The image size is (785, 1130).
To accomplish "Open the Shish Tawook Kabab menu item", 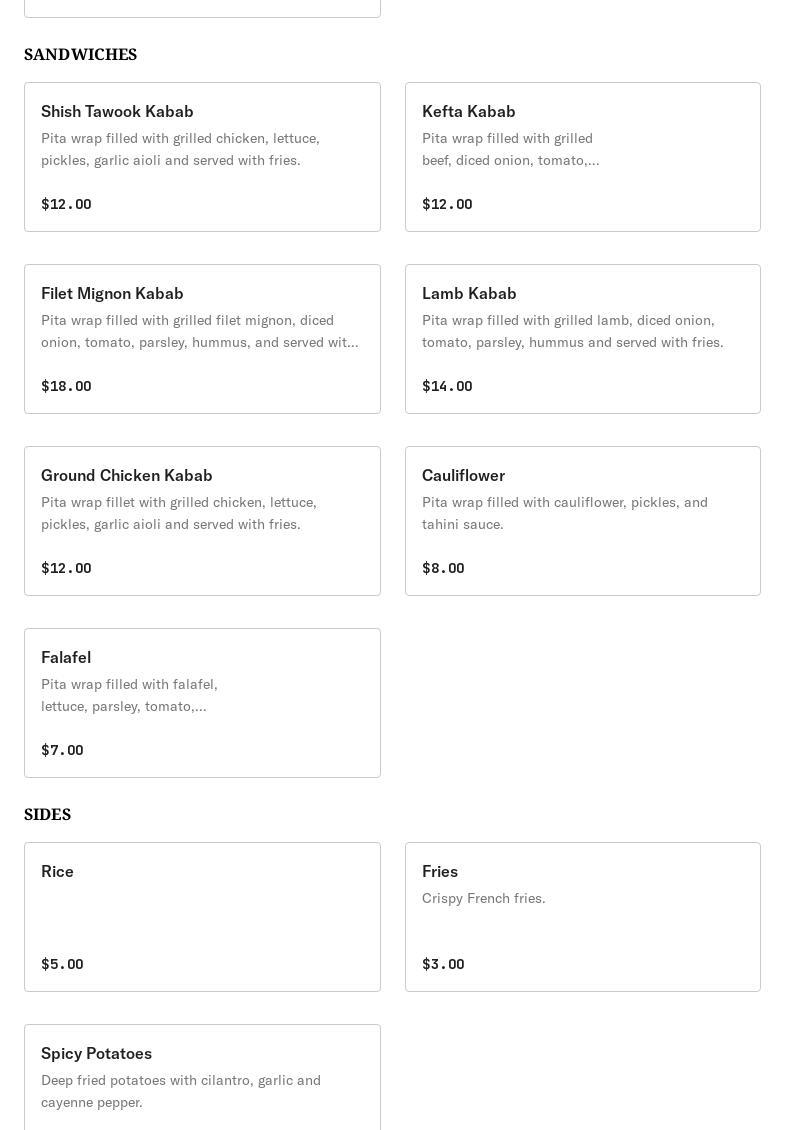I will pyautogui.click(x=202, y=157).
